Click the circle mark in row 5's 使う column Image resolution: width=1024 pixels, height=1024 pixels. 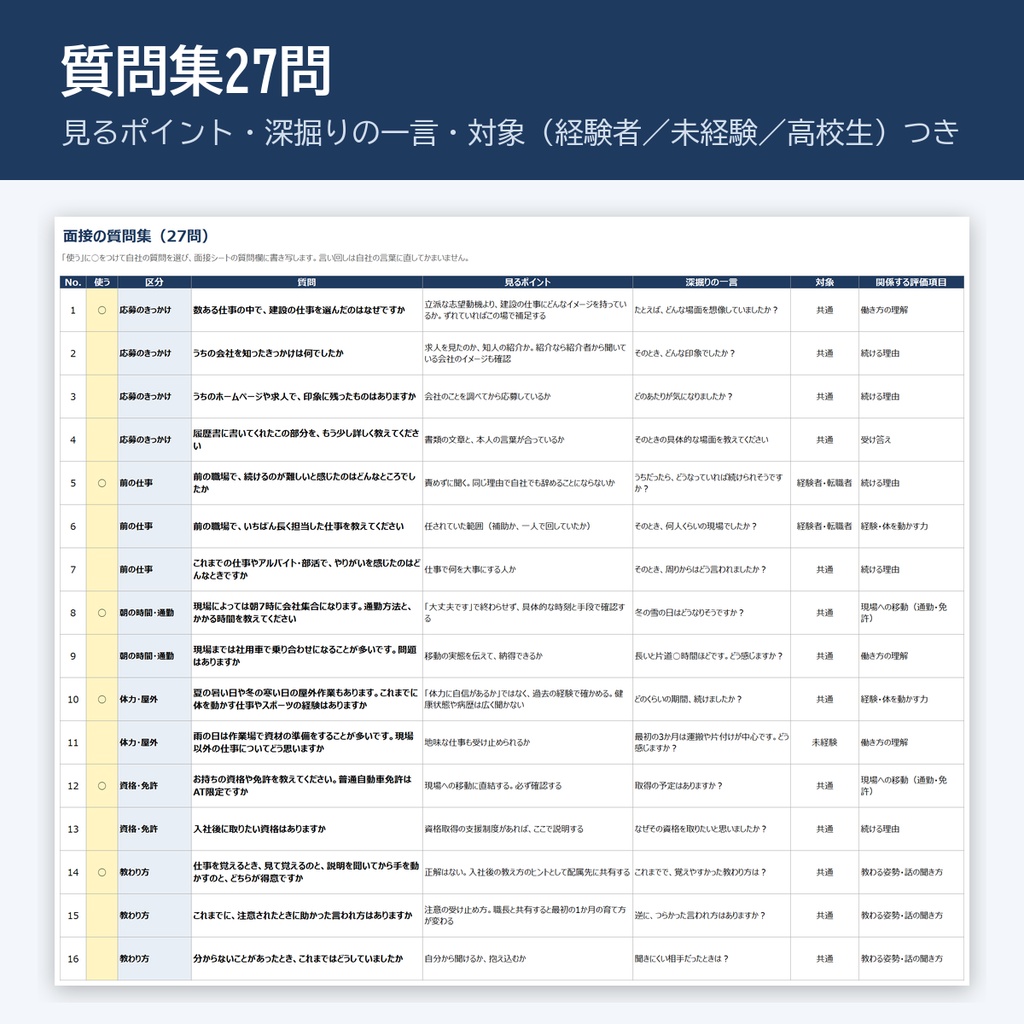(102, 483)
